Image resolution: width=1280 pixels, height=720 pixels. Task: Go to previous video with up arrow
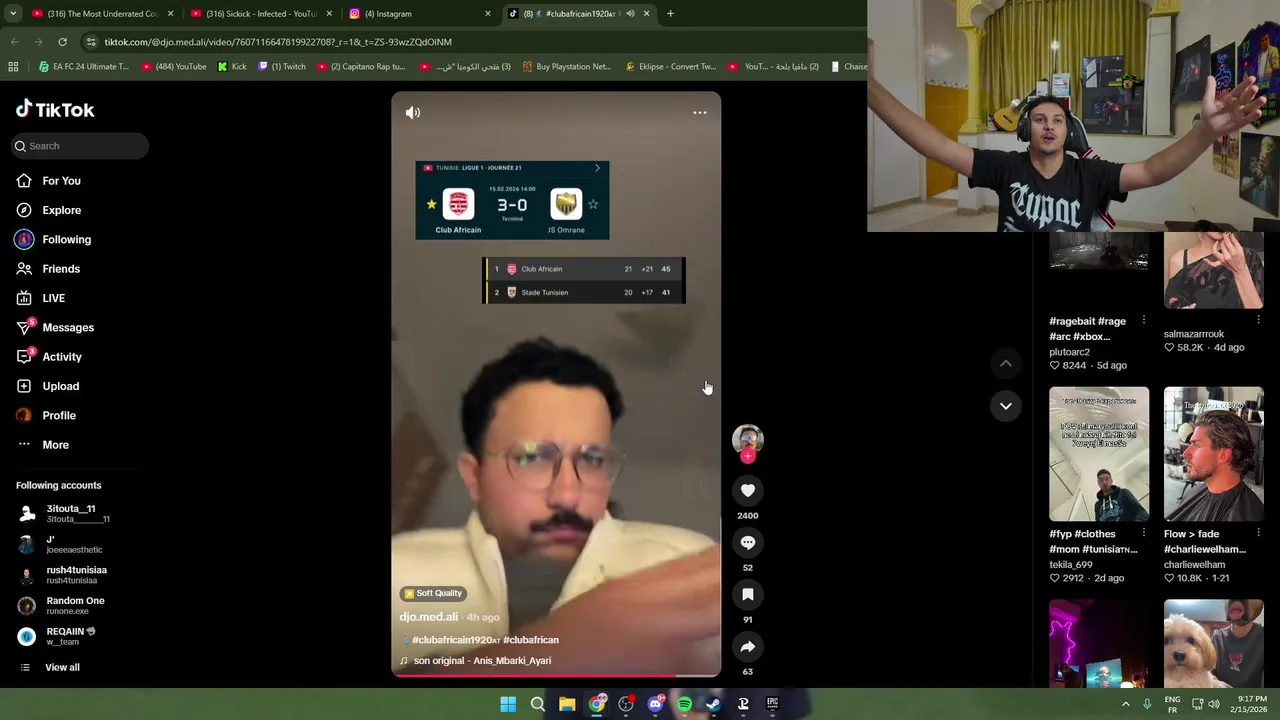[1006, 364]
